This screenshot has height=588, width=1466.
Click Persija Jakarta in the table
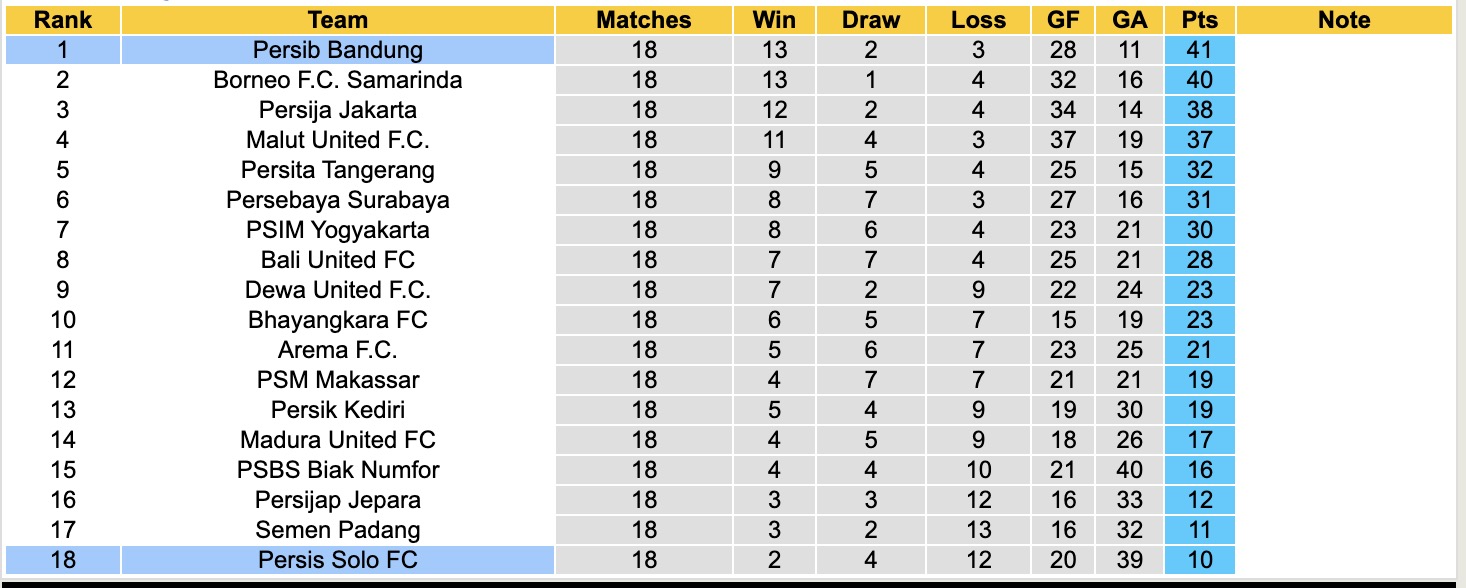pos(338,110)
